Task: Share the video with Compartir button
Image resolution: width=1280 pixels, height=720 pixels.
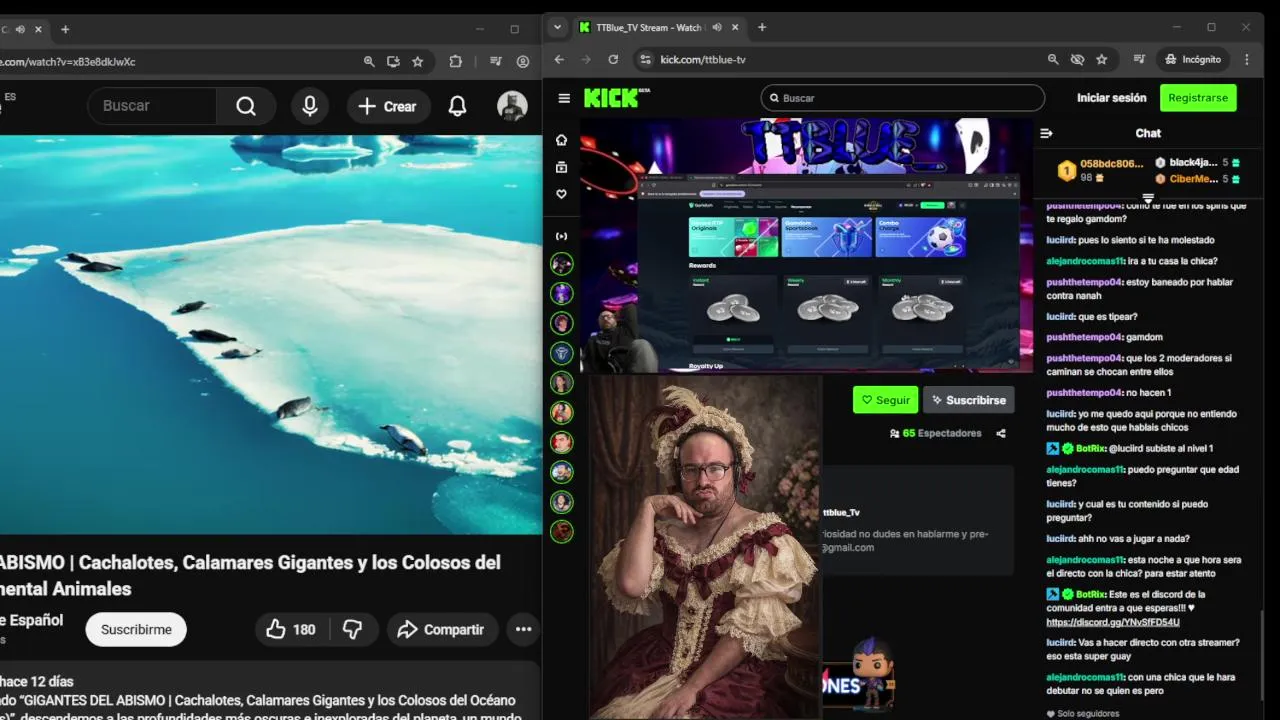Action: click(441, 629)
